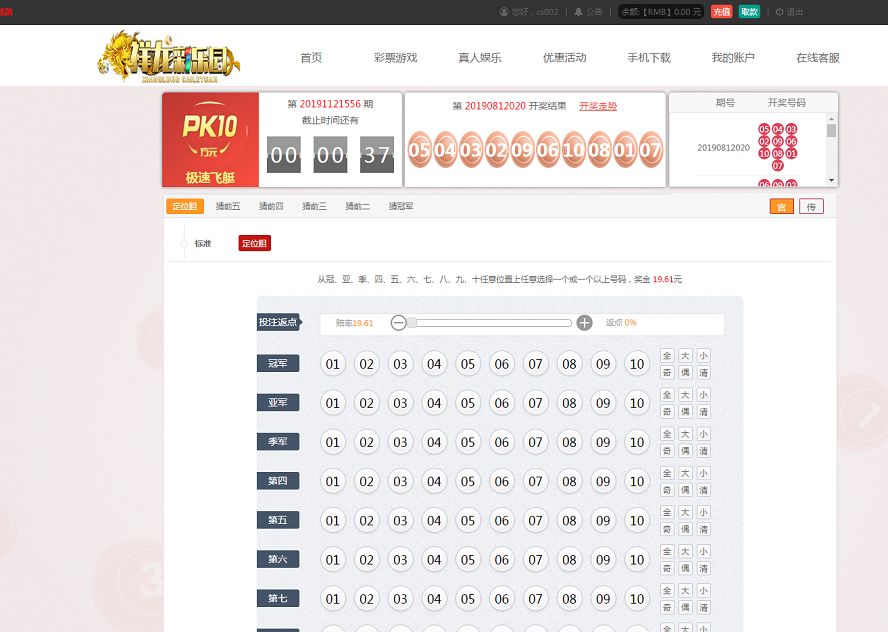Toggle 偶 selection for the 亚军 row
The height and width of the screenshot is (632, 888).
[684, 411]
